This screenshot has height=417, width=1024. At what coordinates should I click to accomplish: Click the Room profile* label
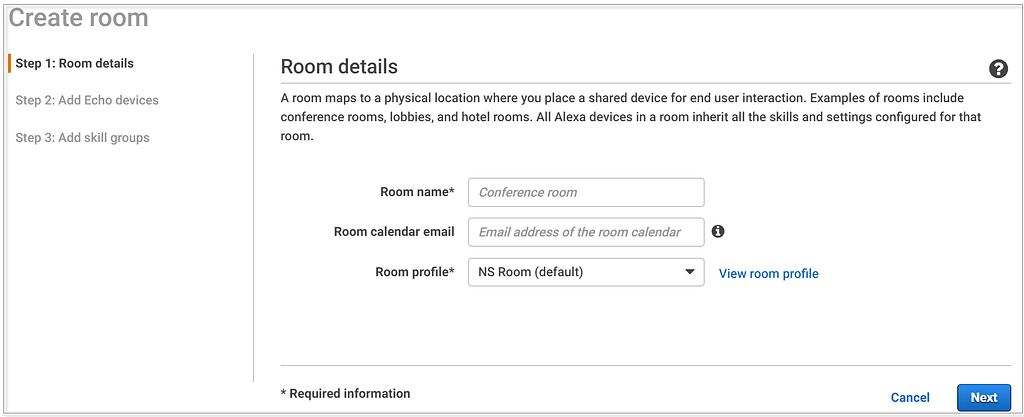tap(415, 272)
